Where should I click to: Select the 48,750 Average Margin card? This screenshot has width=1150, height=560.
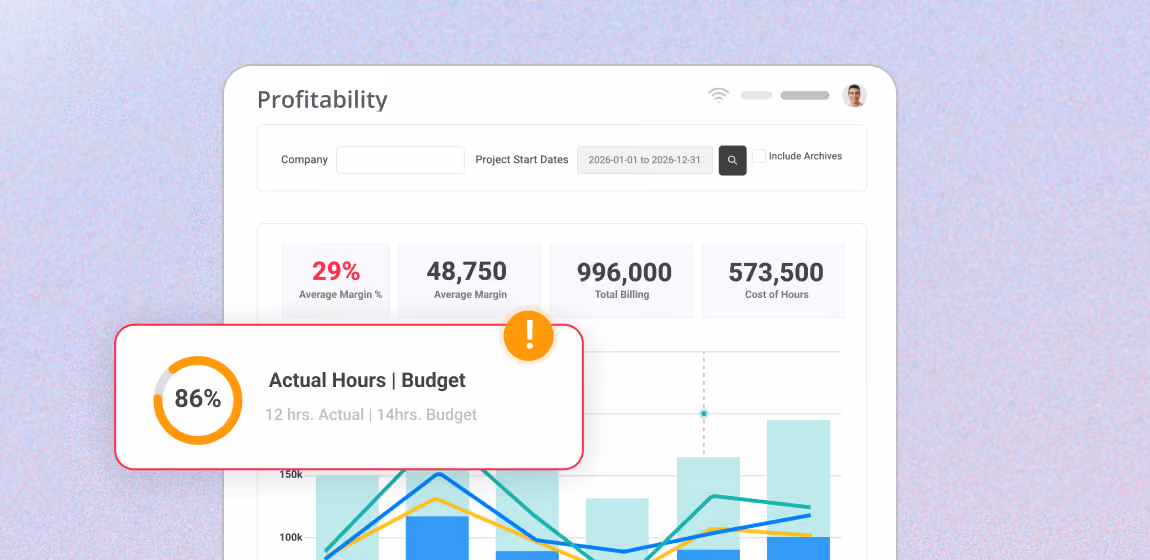[x=469, y=281]
